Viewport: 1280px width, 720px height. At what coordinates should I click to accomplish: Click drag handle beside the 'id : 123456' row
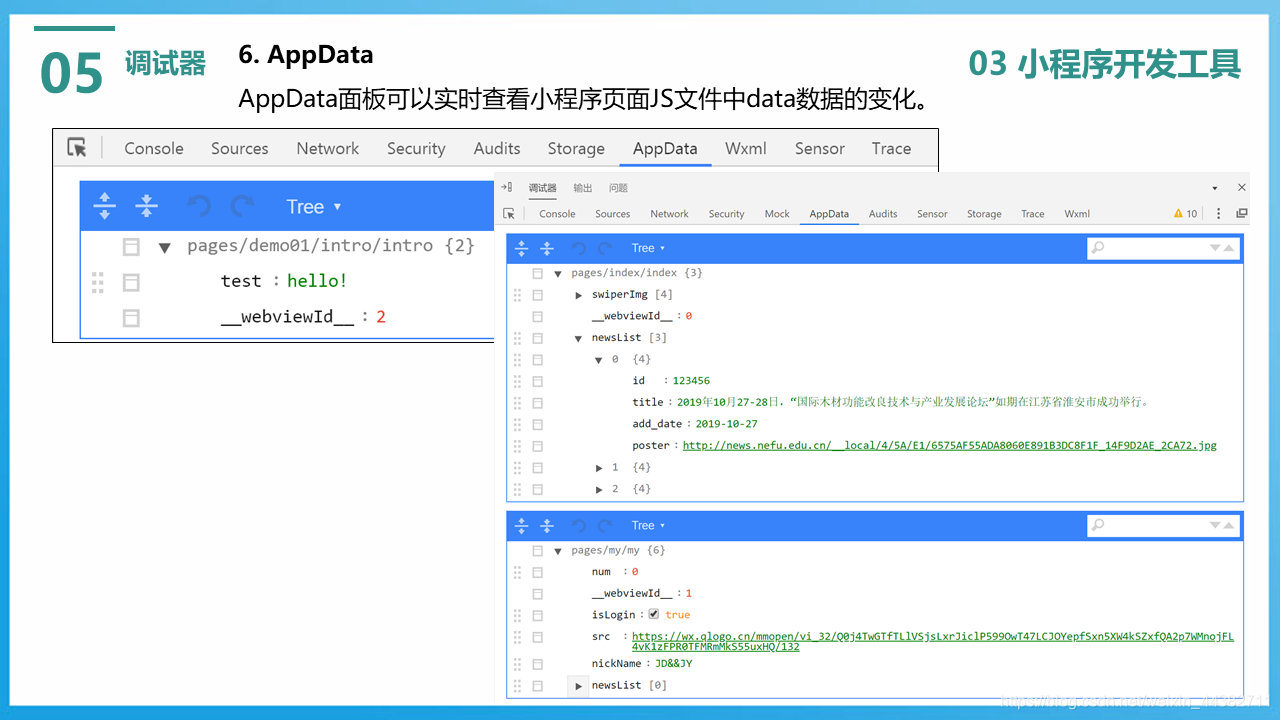click(517, 381)
